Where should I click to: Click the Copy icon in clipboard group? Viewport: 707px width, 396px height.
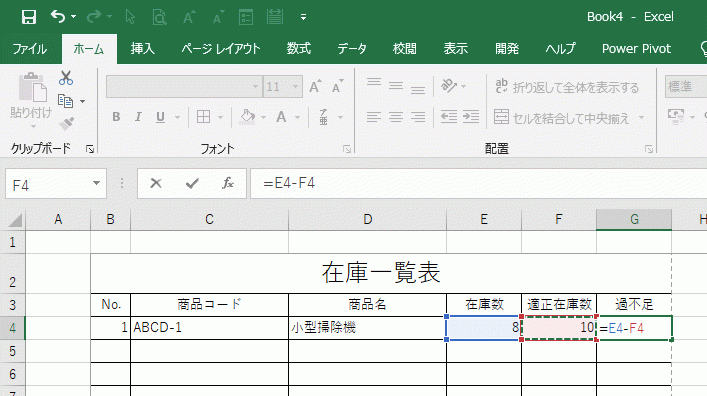65,101
